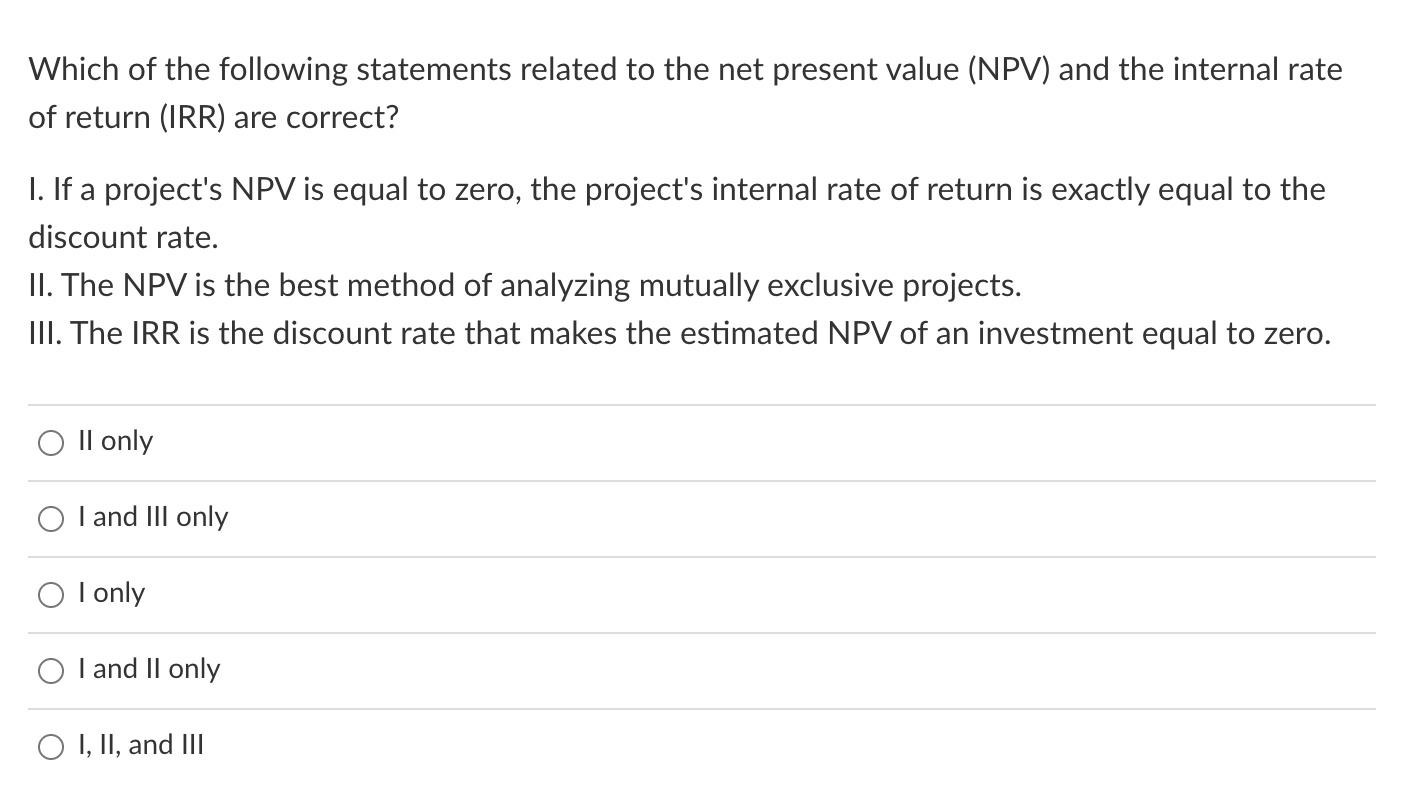Pick the "I only" radio button
Image resolution: width=1408 pixels, height=806 pixels.
click(x=51, y=595)
